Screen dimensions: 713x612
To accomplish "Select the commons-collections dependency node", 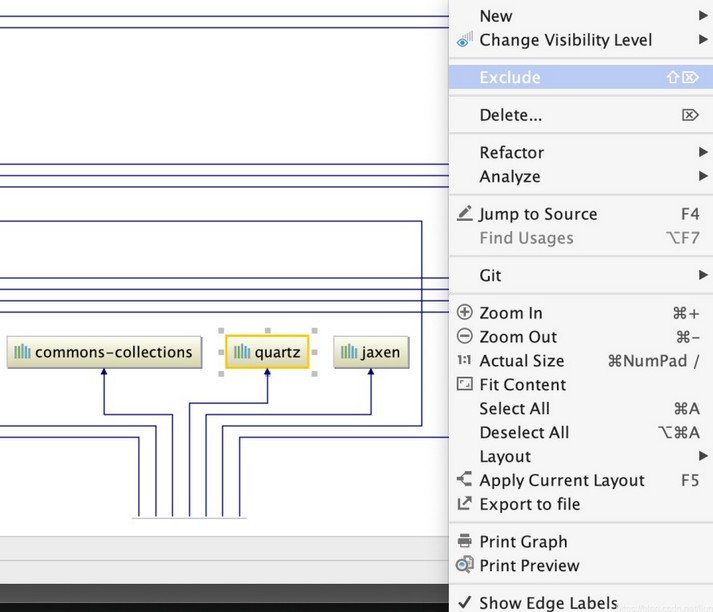I will (x=104, y=352).
